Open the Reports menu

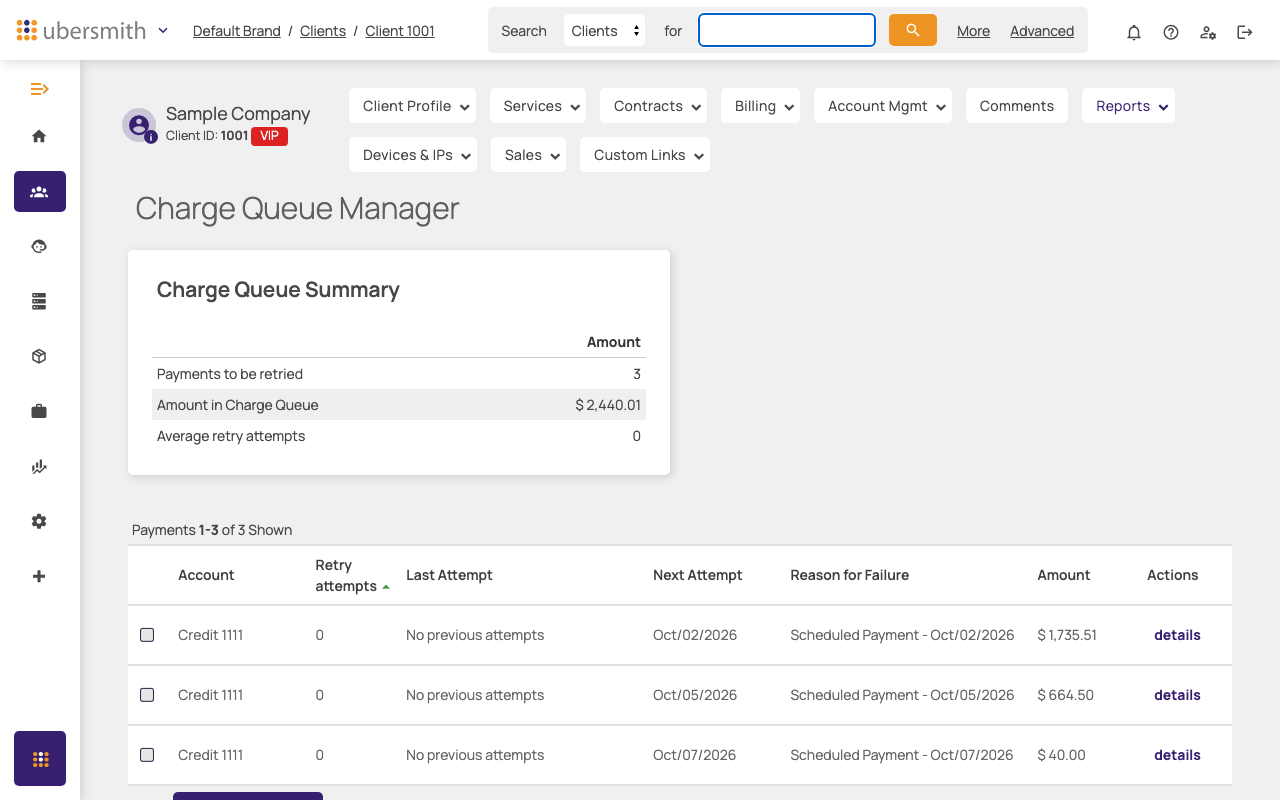click(1128, 106)
